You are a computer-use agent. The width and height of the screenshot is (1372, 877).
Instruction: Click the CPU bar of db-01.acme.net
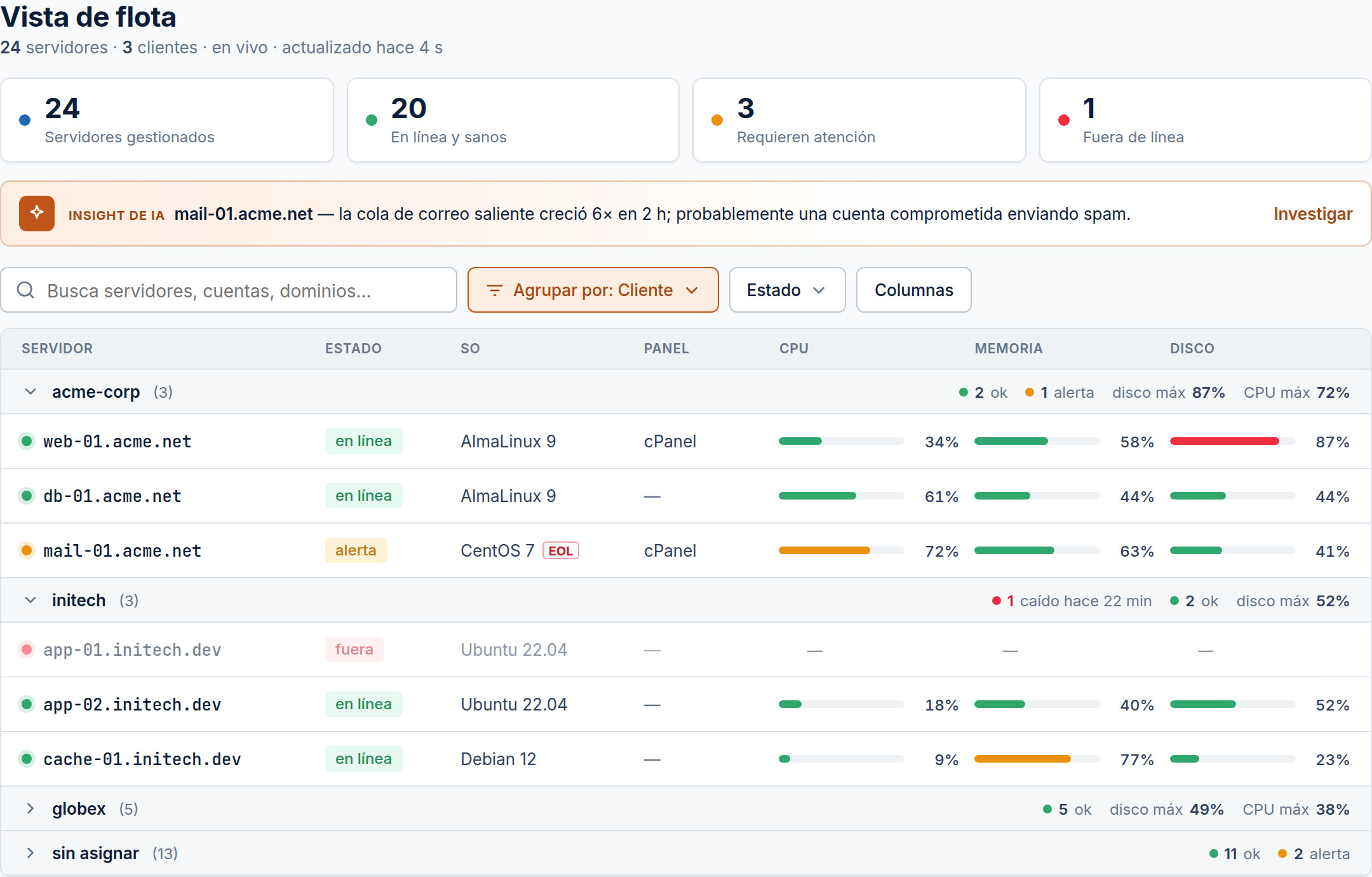tap(841, 496)
